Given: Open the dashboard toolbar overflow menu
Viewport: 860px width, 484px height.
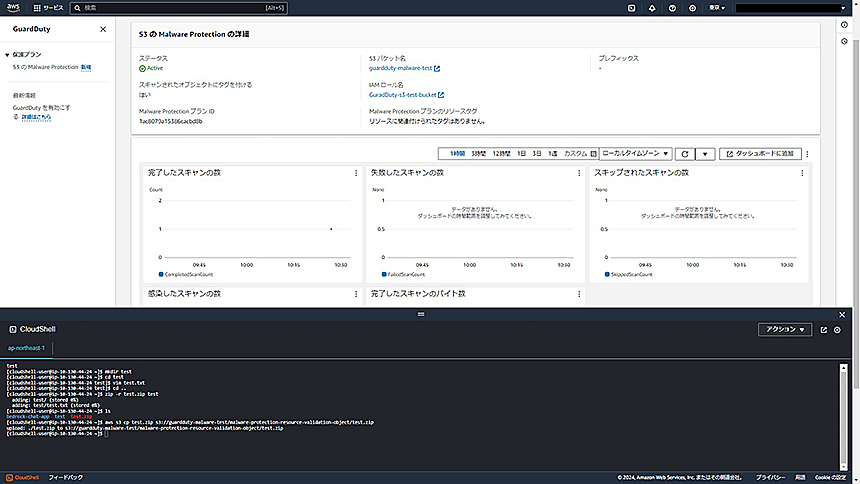Looking at the screenshot, I should pos(807,154).
